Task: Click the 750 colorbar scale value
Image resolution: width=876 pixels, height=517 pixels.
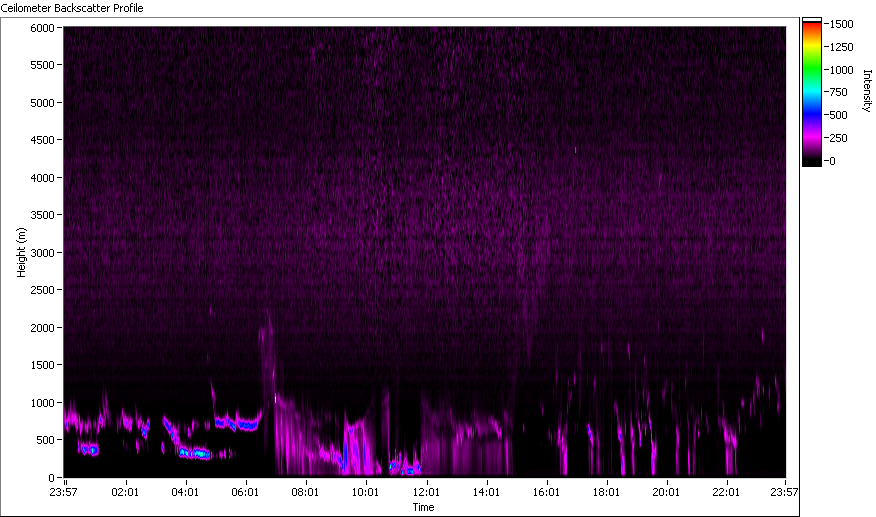Action: (839, 92)
